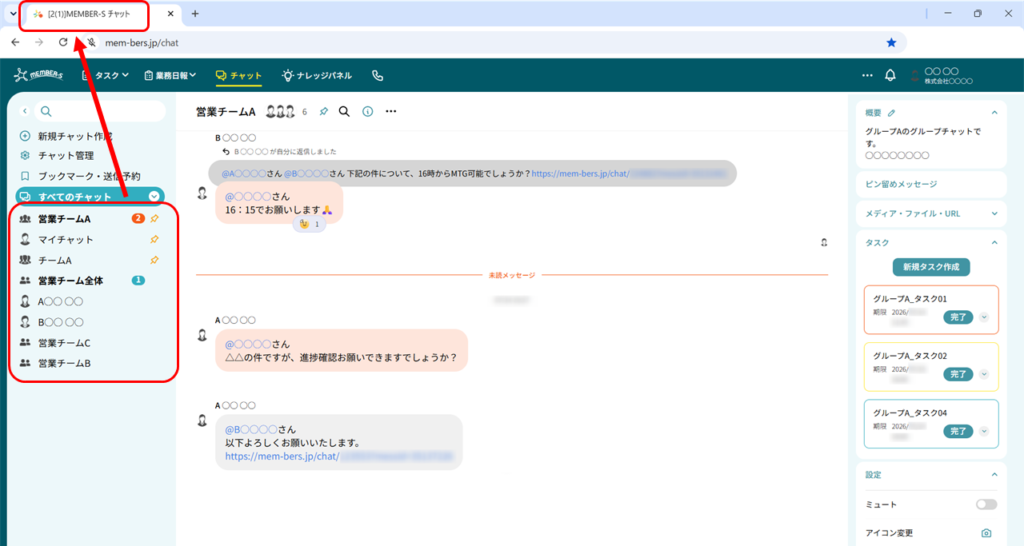Open the notification bell
The image size is (1024, 546).
(890, 76)
